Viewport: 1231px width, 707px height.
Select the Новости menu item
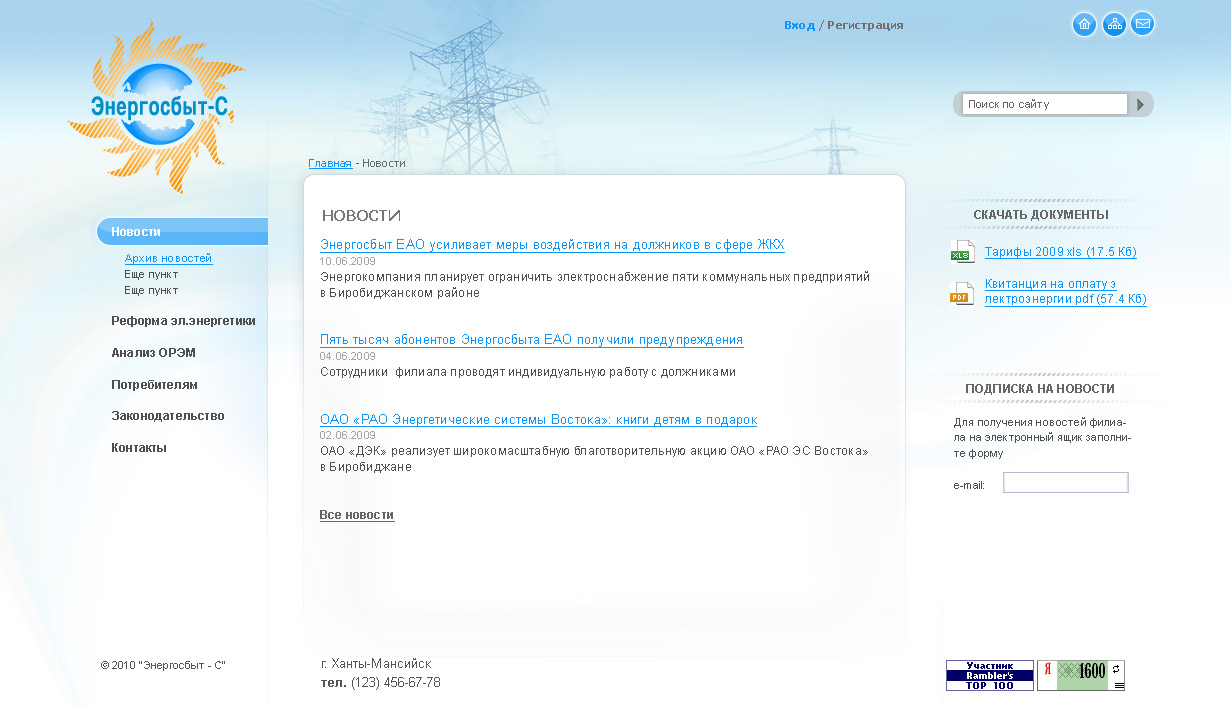(x=183, y=232)
